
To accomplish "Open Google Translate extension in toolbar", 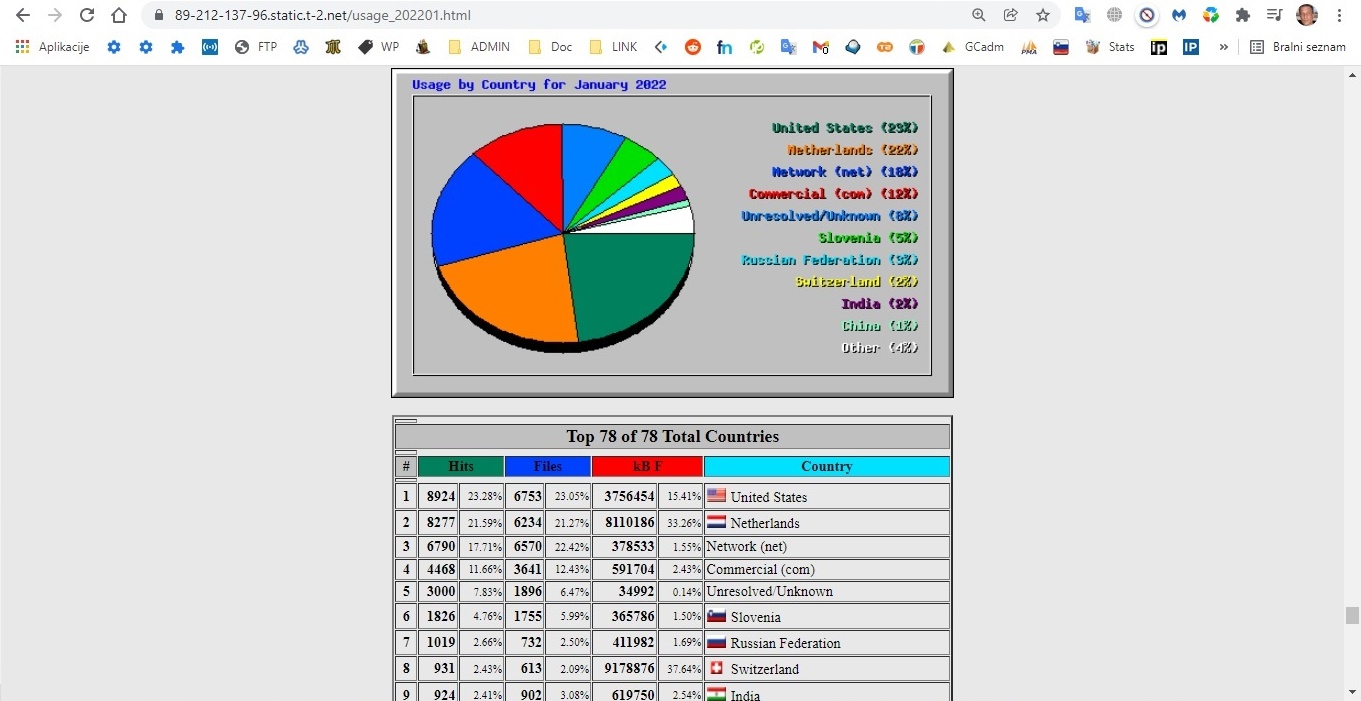I will 1082,15.
